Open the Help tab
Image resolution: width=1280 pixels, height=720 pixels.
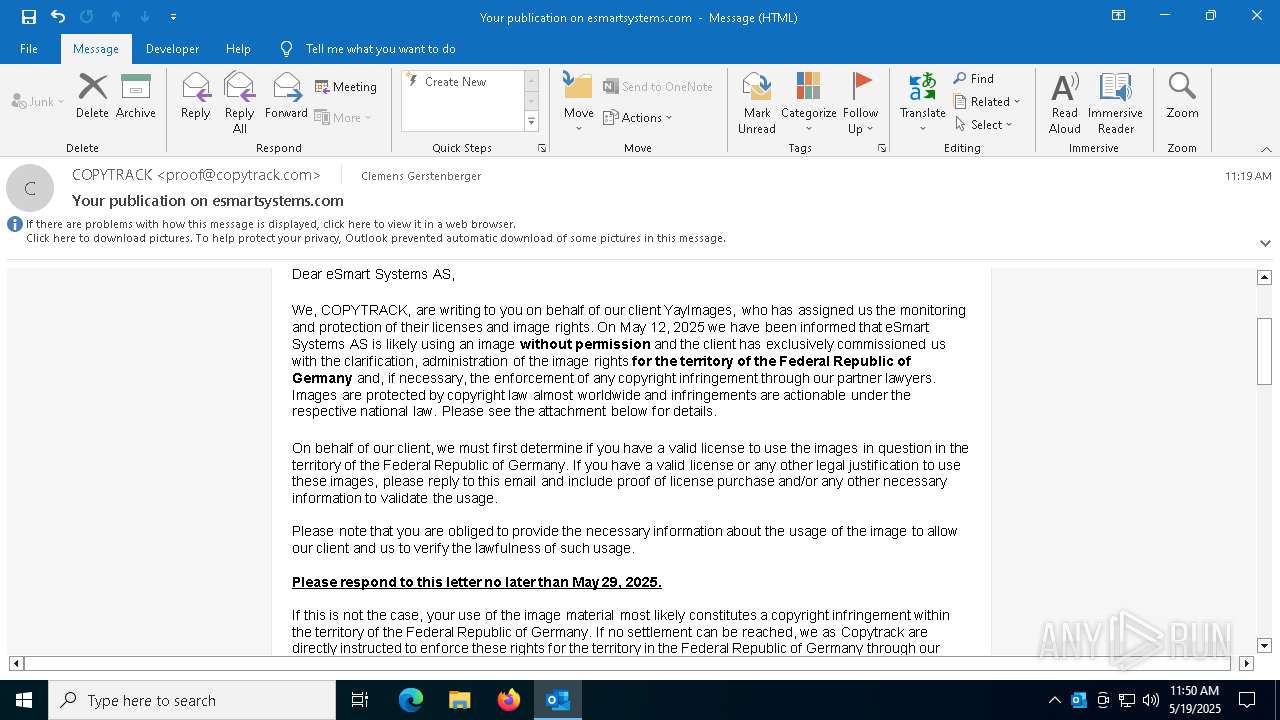238,48
